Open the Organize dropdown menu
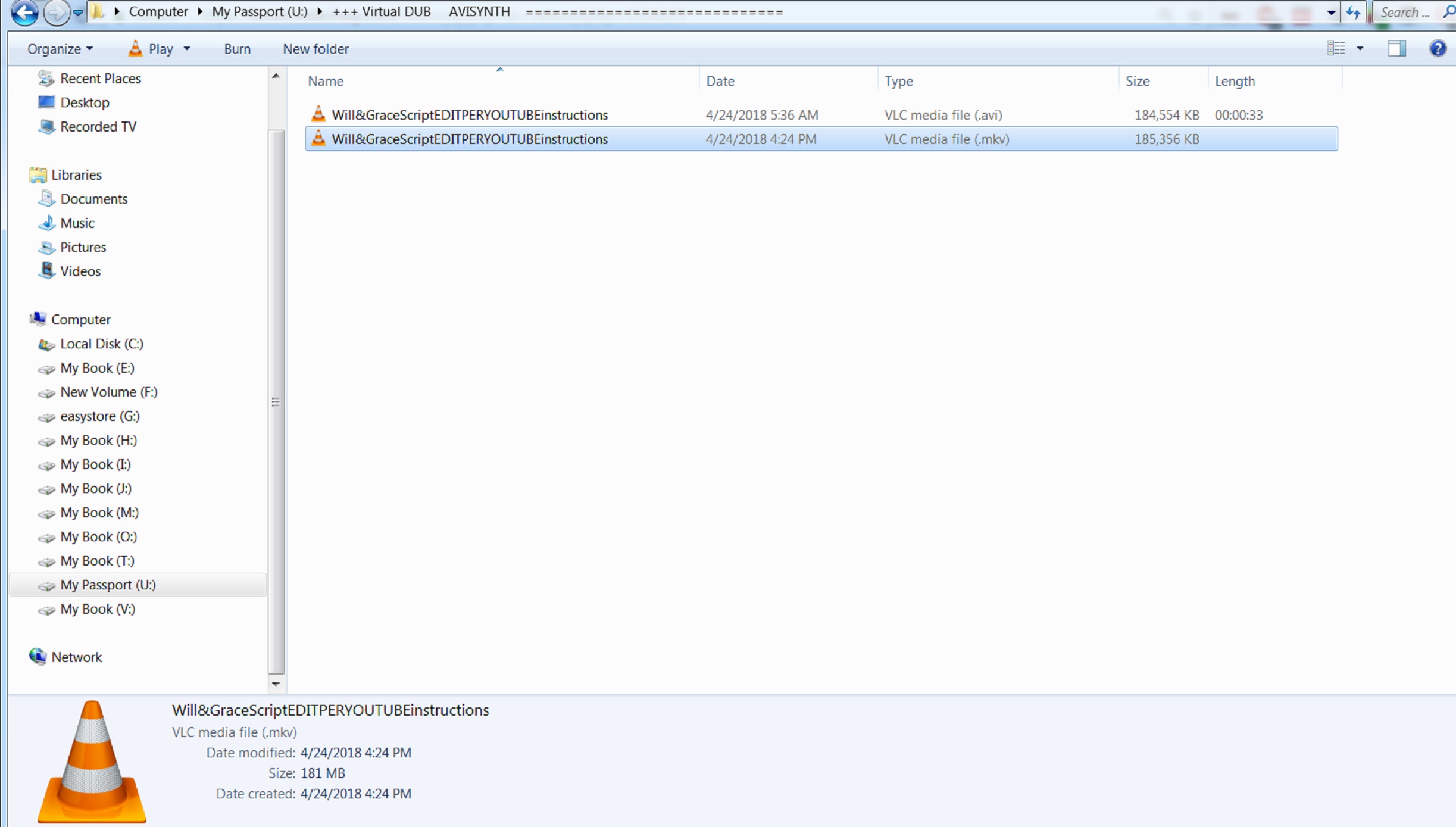 tap(60, 49)
